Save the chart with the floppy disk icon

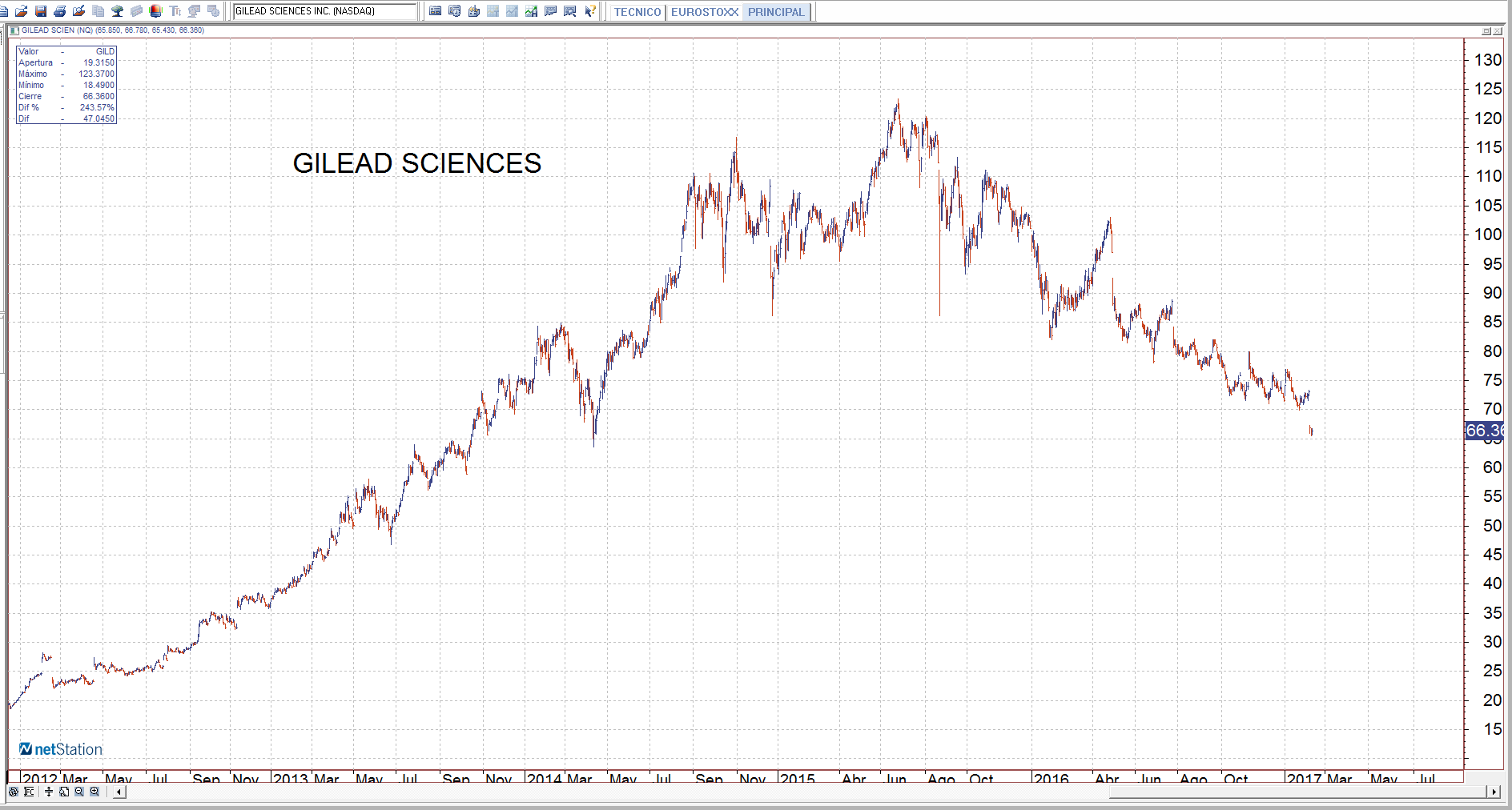point(41,11)
